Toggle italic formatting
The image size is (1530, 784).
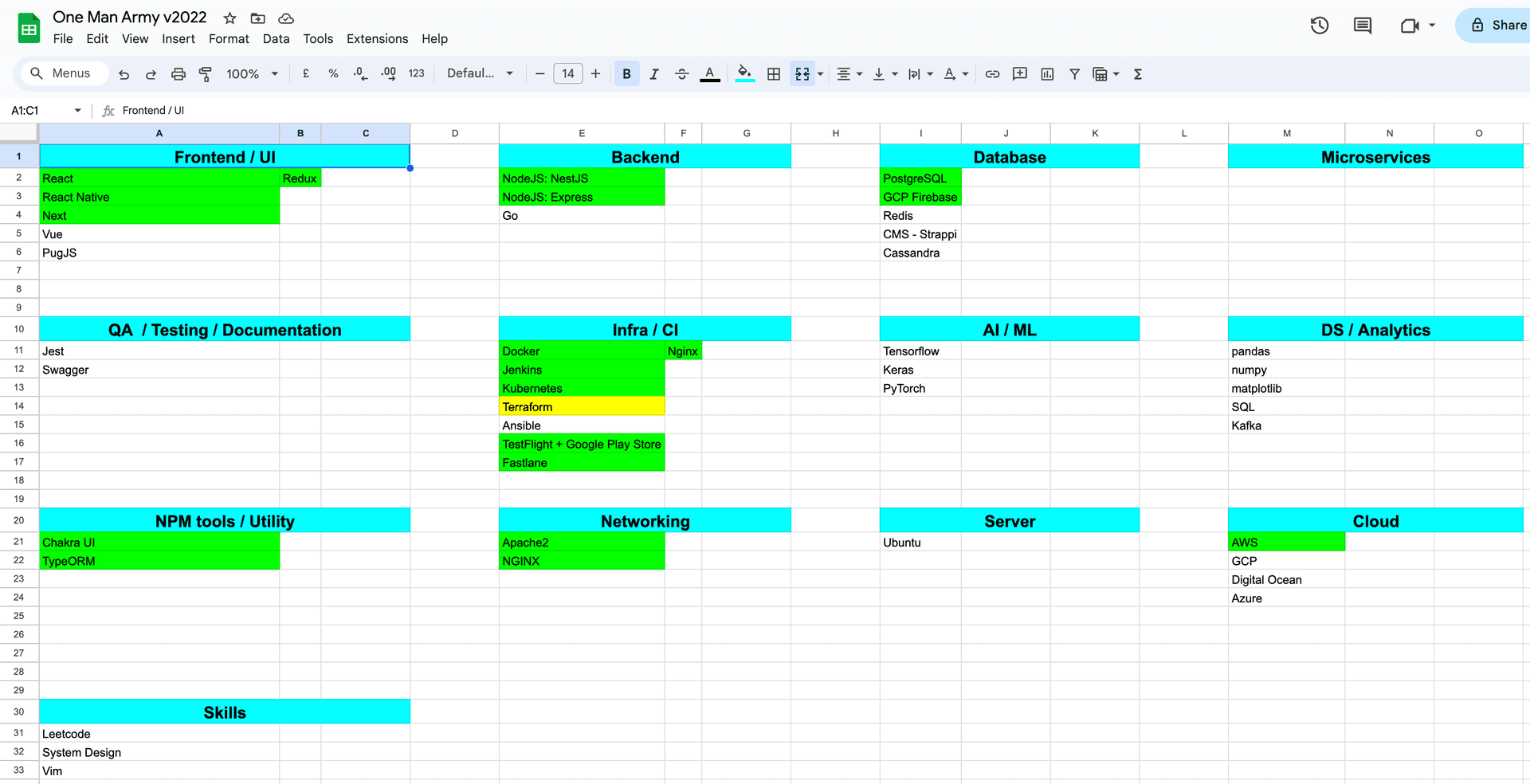point(654,73)
